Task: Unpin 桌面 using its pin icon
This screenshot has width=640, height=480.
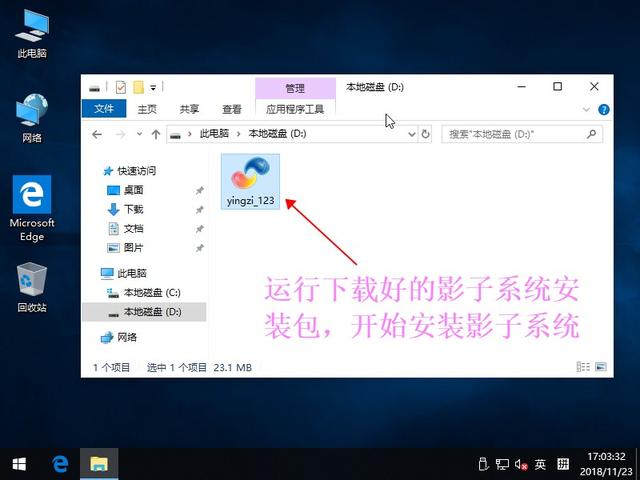Action: pyautogui.click(x=199, y=190)
